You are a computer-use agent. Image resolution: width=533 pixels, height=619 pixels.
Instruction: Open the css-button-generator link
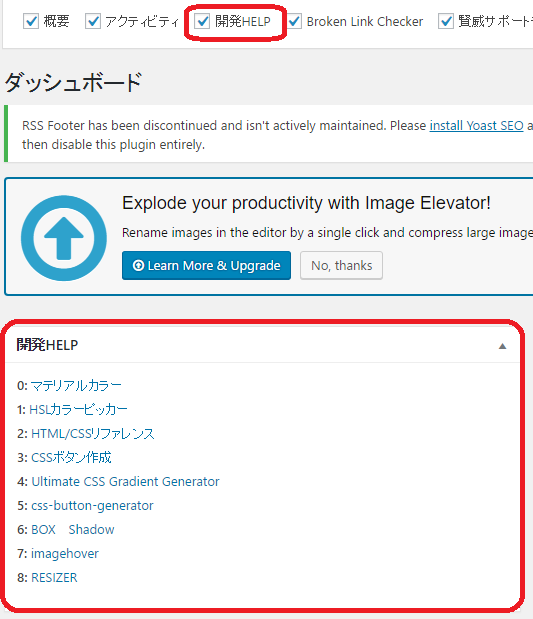(92, 506)
